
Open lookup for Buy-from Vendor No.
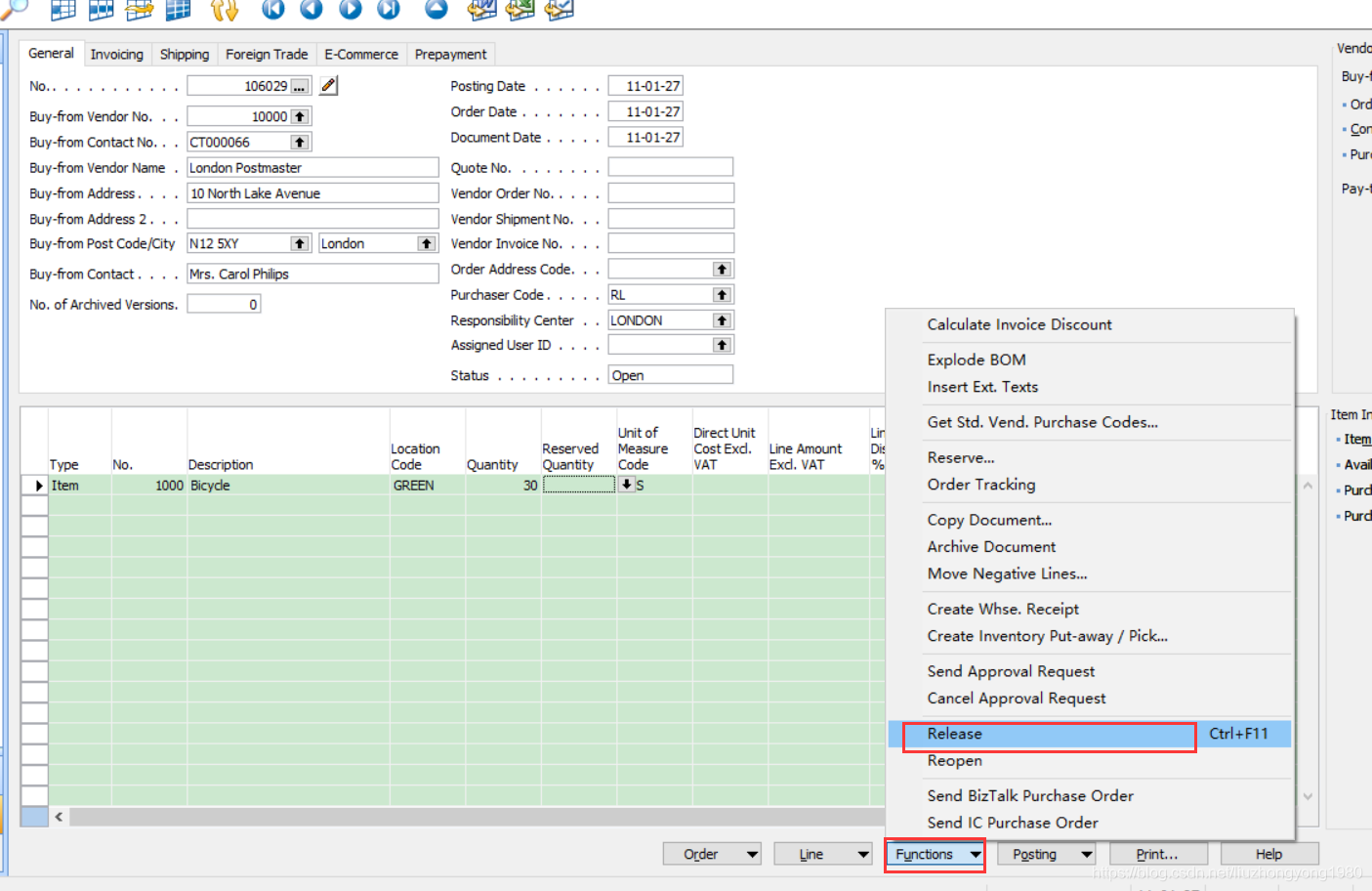[300, 116]
